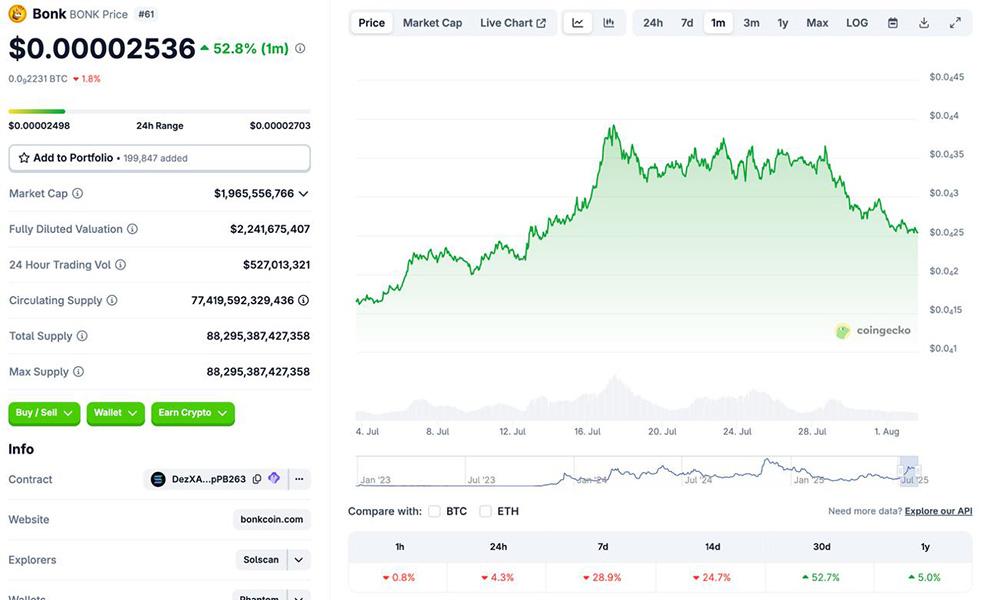Click the price chart peak near 16. Jul
Viewport: 984px width, 600px height.
pos(612,127)
